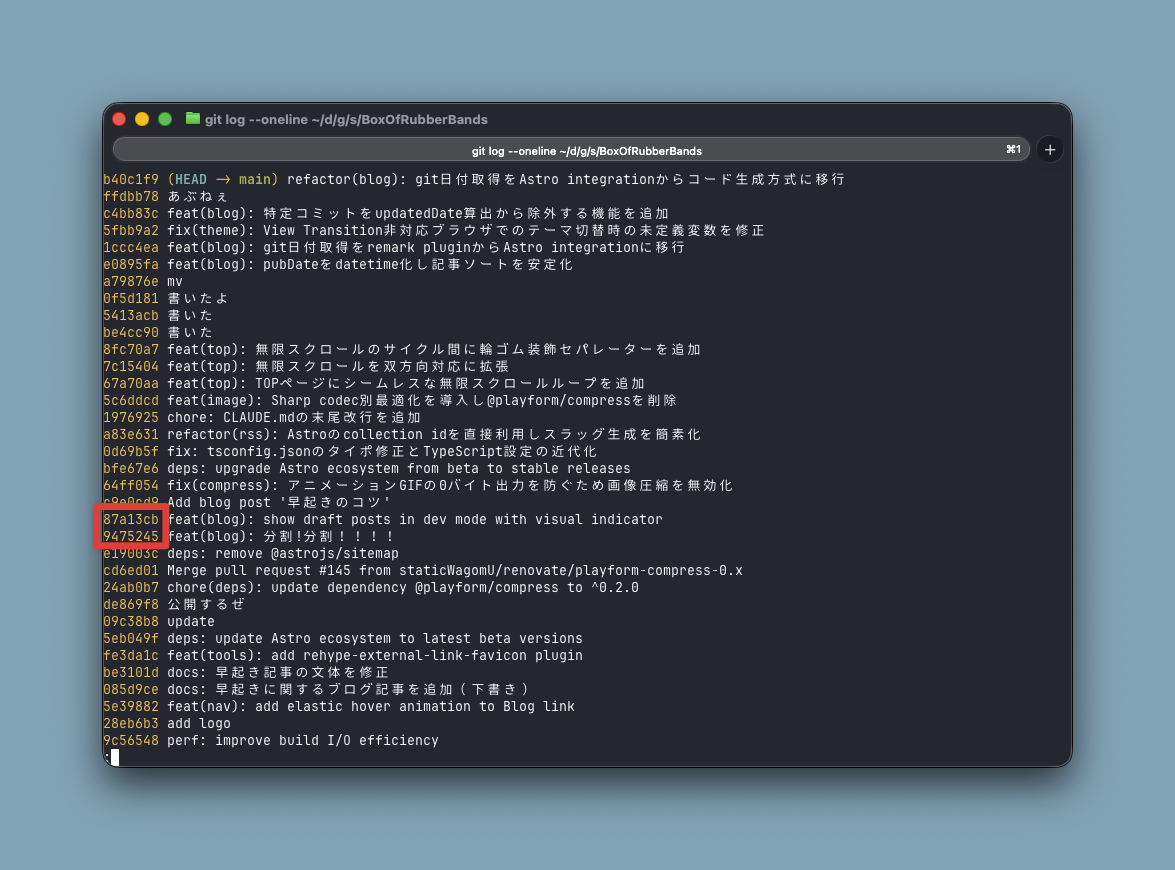The height and width of the screenshot is (870, 1175).
Task: Click the 'deps: remove @astrojs/sitemap' commit text
Action: coord(282,553)
